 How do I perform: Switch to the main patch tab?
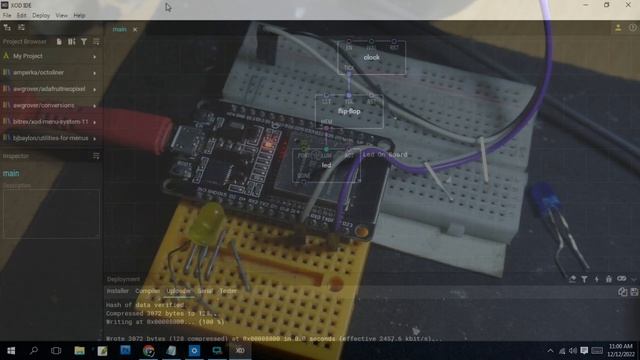pyautogui.click(x=120, y=29)
